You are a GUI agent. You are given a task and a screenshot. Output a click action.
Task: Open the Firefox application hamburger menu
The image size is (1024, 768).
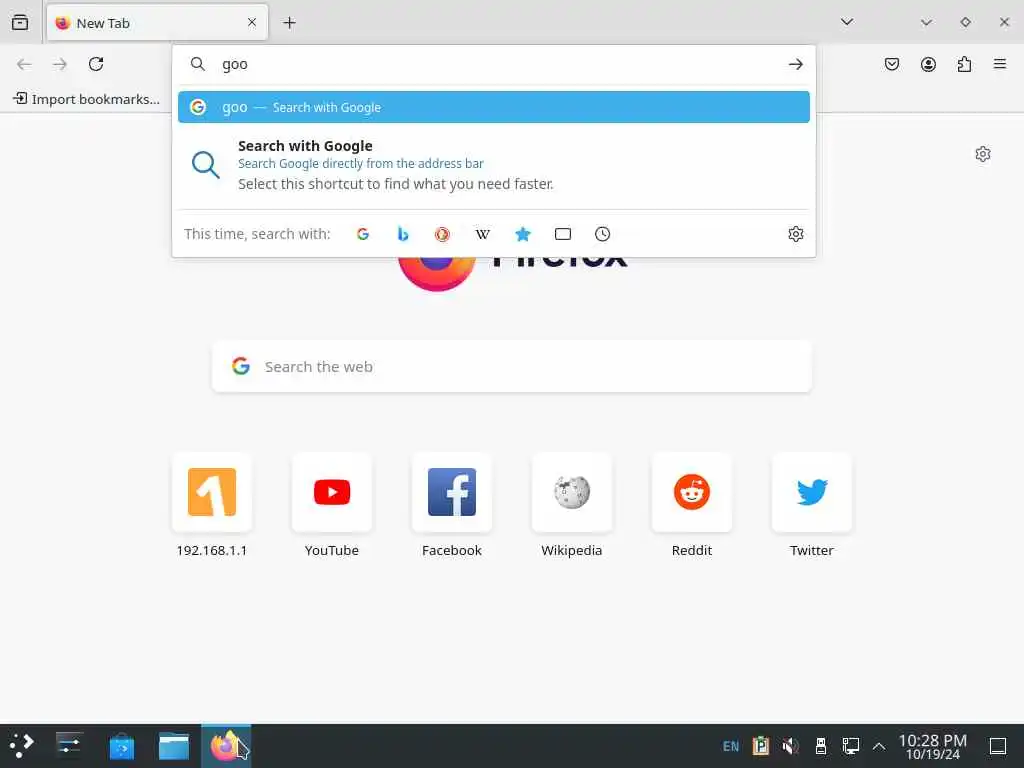[1000, 64]
